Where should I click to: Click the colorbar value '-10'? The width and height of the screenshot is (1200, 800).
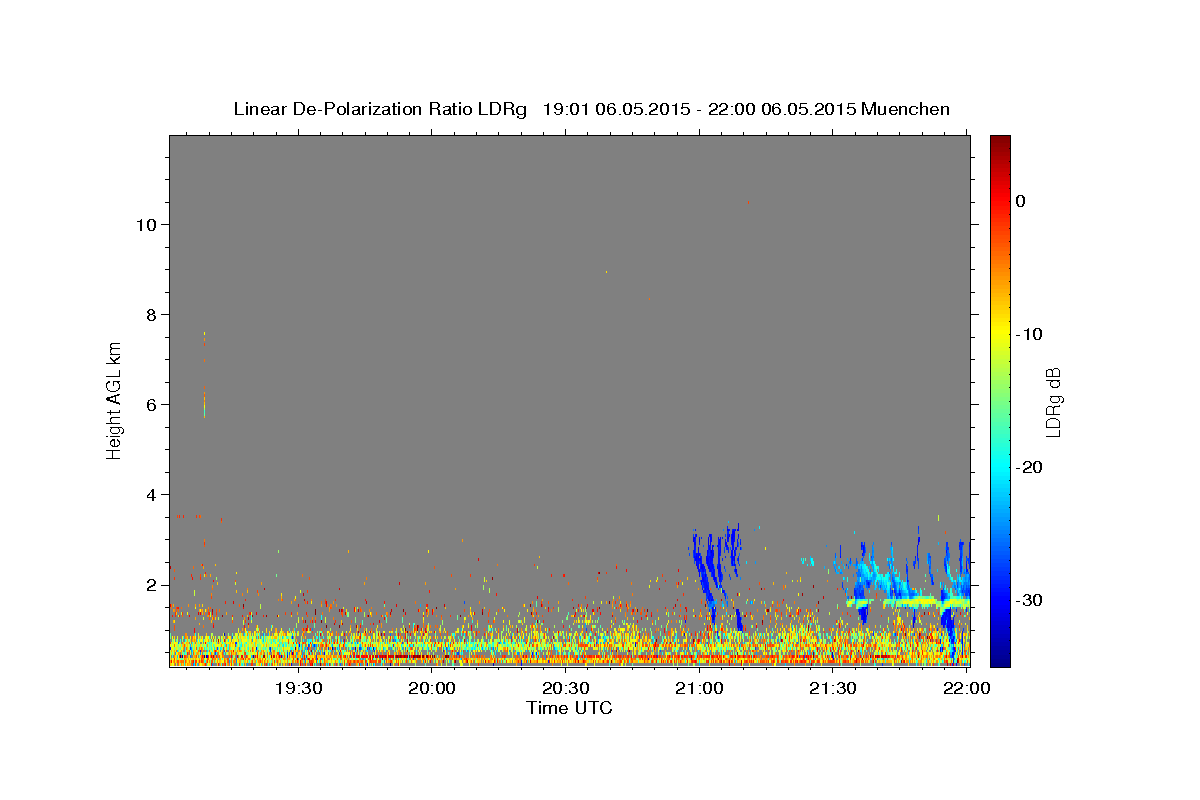tap(1029, 334)
